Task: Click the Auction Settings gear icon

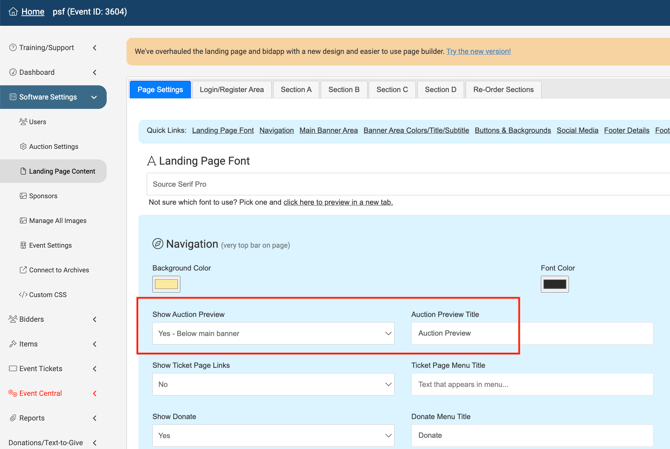Action: [23, 147]
